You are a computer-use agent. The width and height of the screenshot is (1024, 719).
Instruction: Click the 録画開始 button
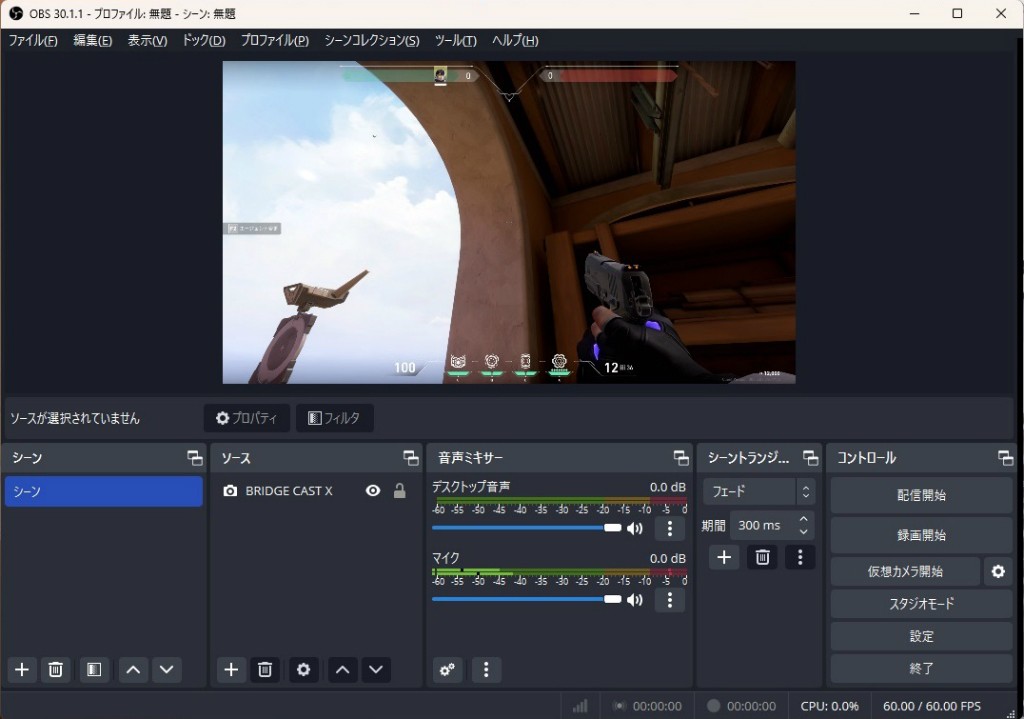[921, 535]
